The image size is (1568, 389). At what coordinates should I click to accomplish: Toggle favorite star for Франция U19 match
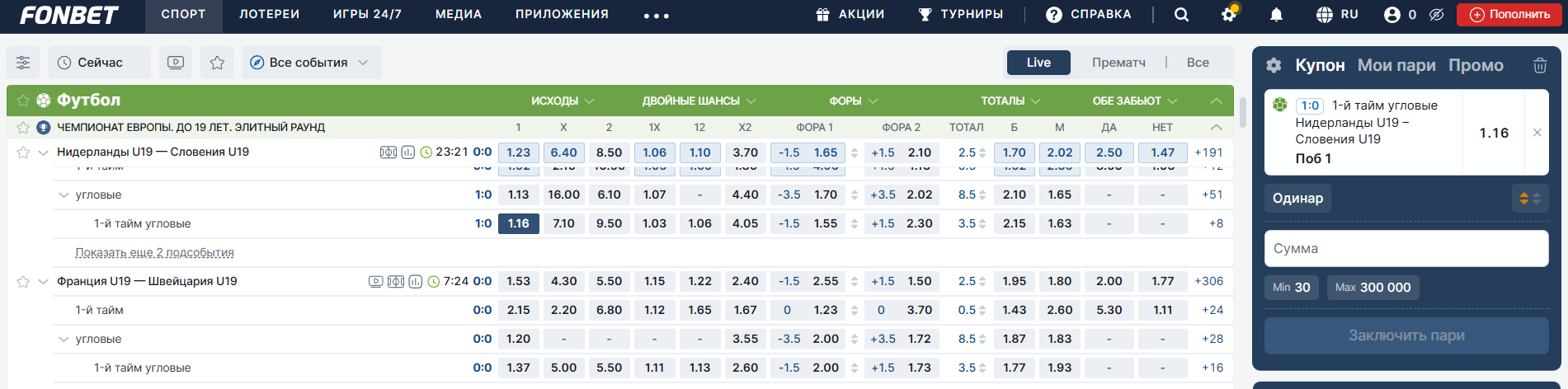coord(23,282)
